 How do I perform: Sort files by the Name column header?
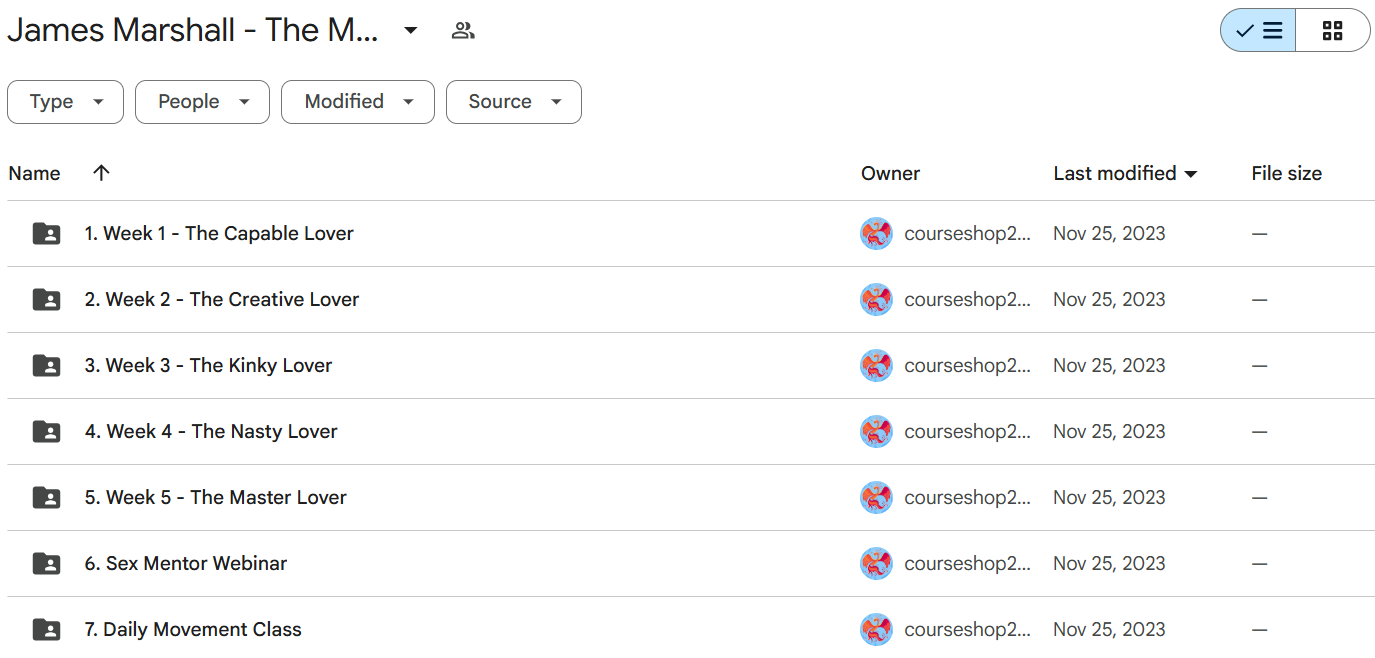[34, 173]
